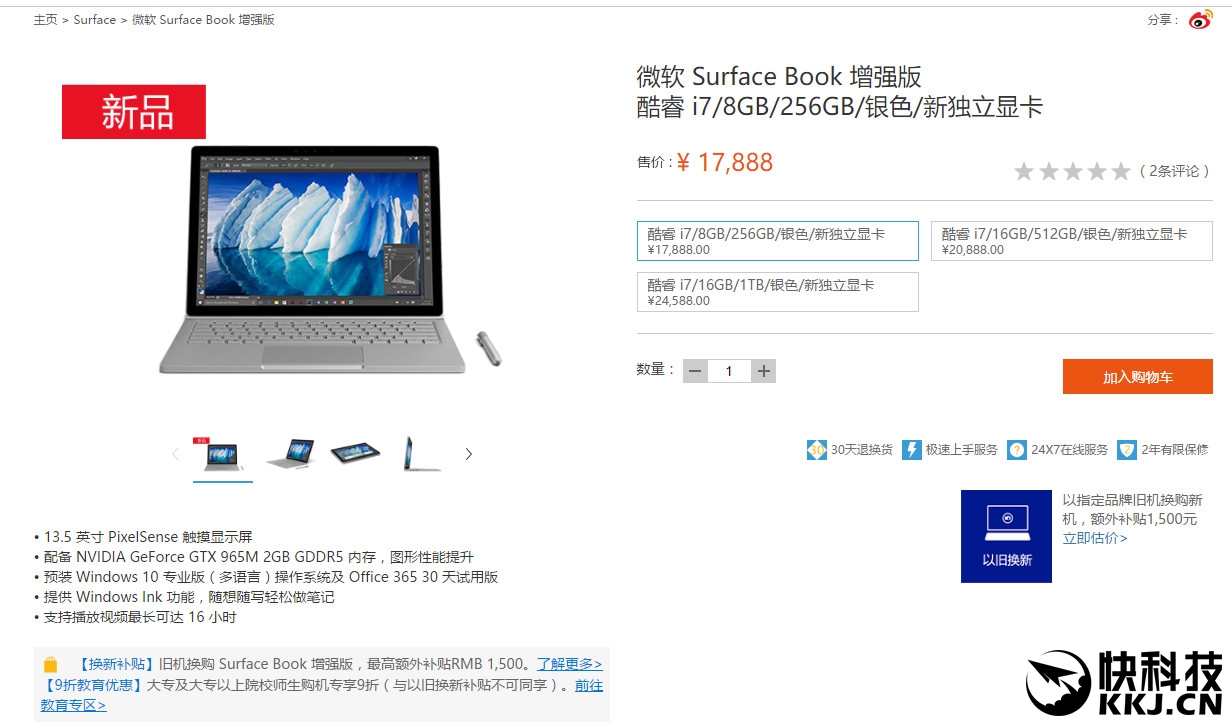
Task: Increase quantity with the plus button
Action: coord(764,371)
